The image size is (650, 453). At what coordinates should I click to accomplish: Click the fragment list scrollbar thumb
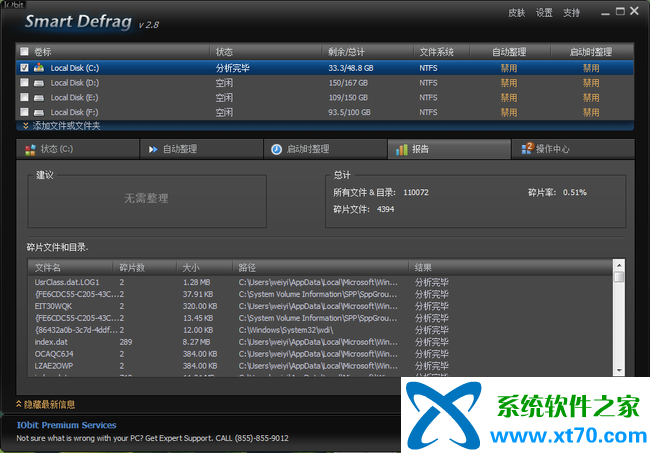[x=619, y=277]
